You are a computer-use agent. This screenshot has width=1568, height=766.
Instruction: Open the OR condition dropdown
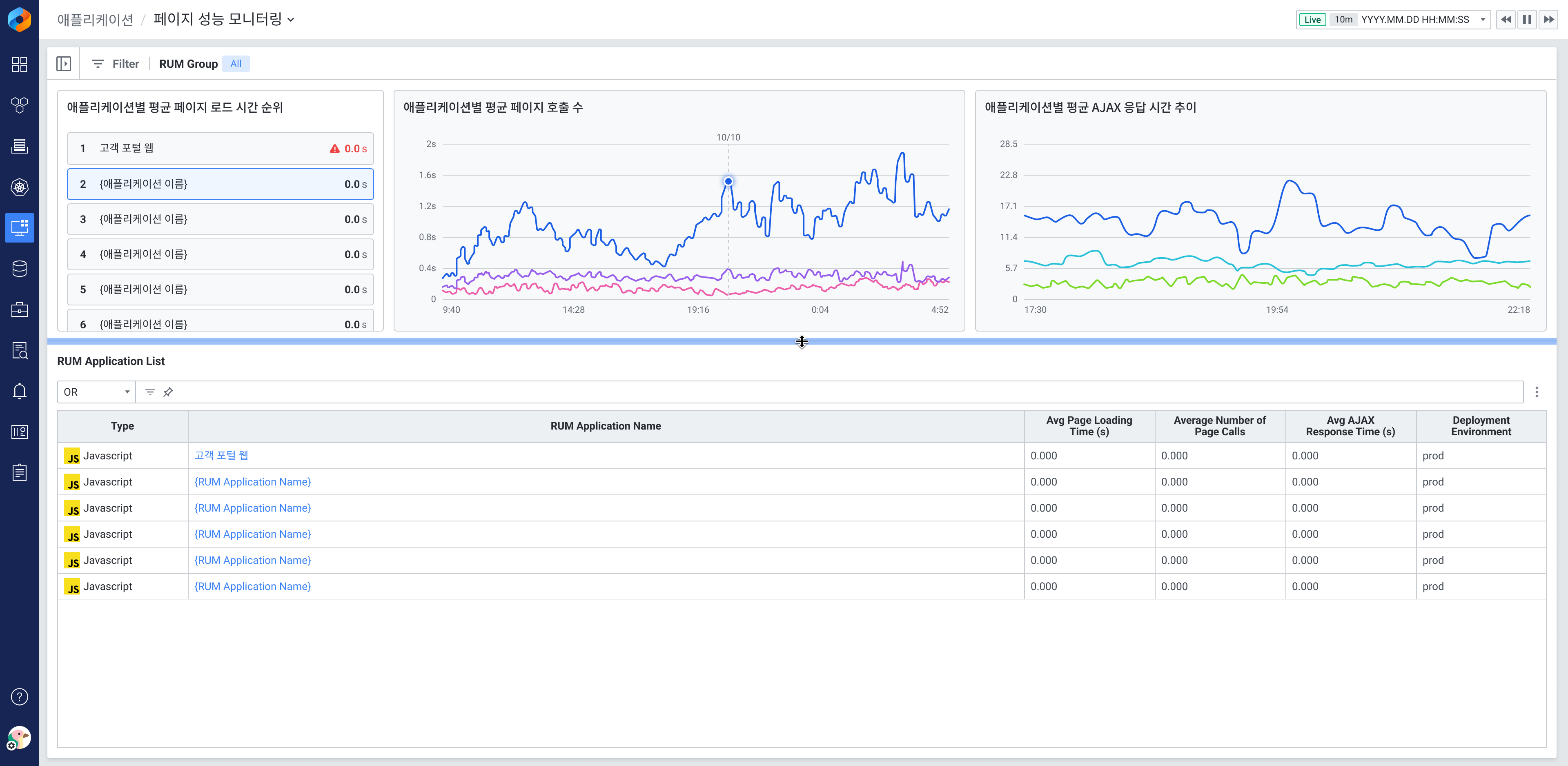[x=96, y=392]
